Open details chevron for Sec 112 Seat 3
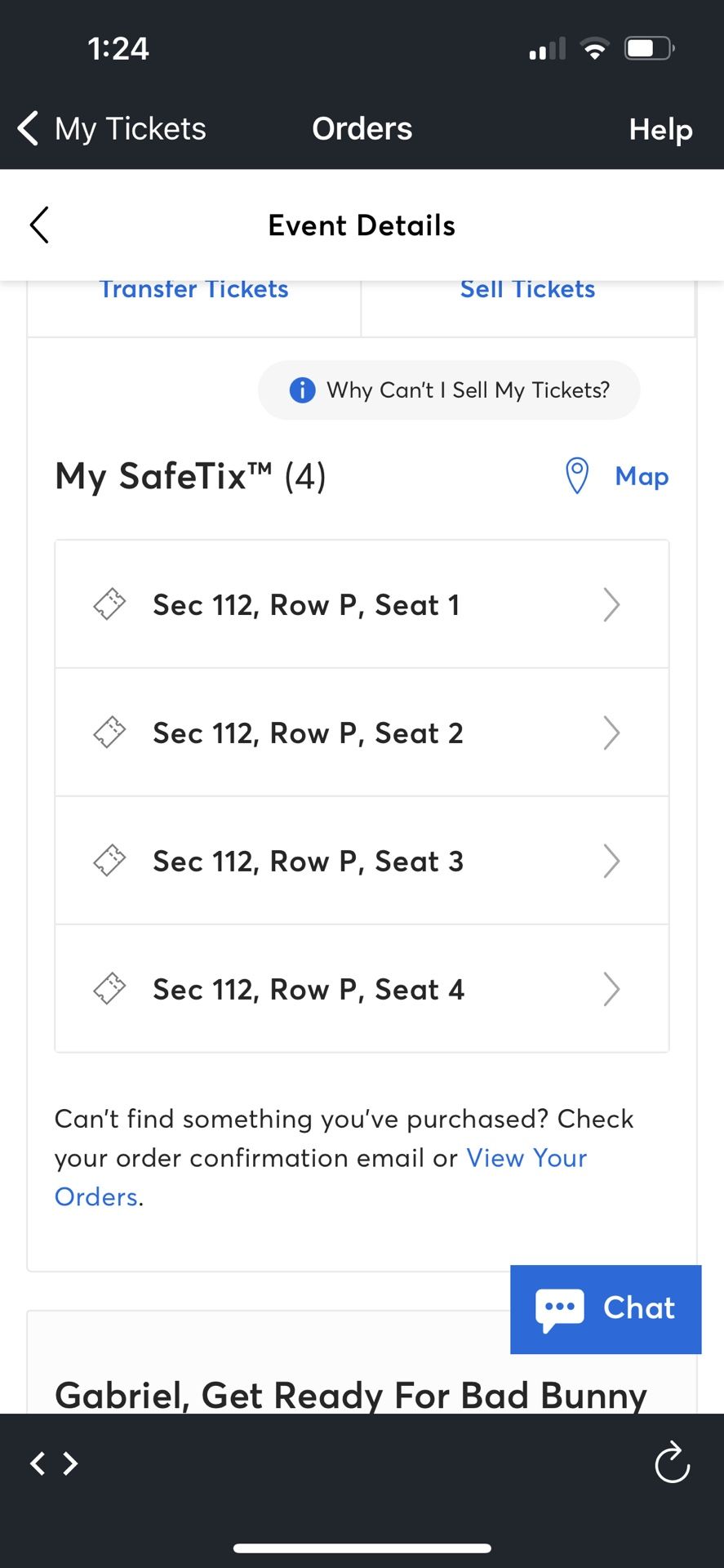The image size is (724, 1568). (x=611, y=861)
